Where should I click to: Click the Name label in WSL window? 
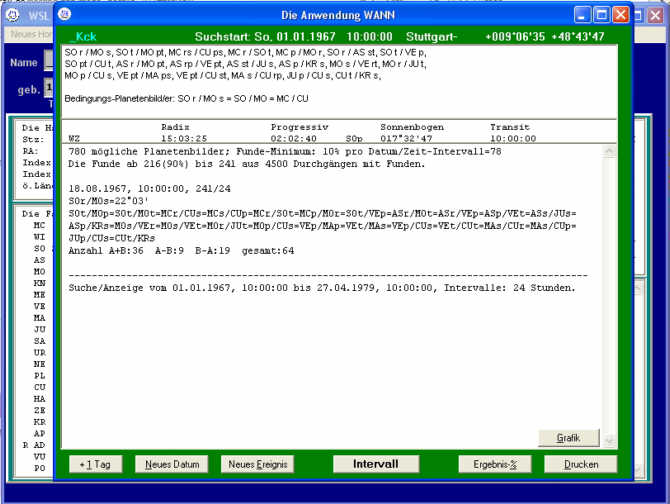click(x=24, y=63)
